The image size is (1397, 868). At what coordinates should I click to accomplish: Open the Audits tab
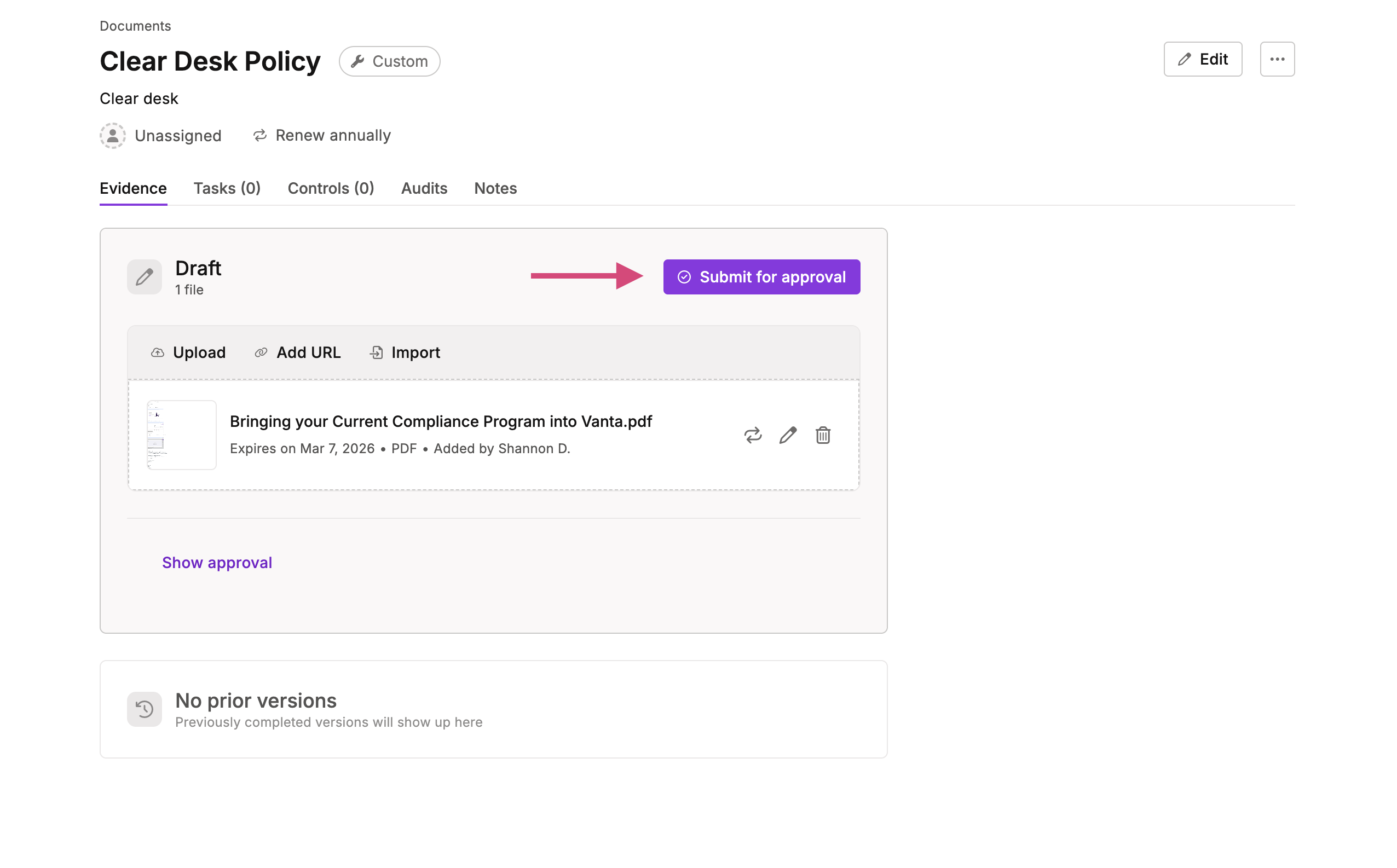click(x=424, y=188)
